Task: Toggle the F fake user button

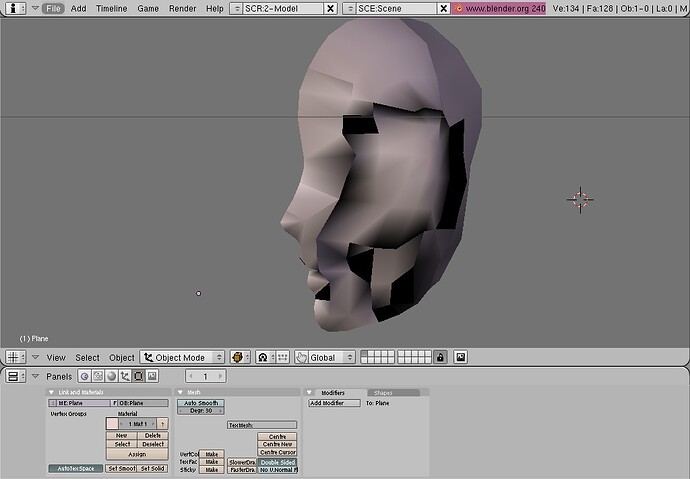Action: pyautogui.click(x=115, y=403)
